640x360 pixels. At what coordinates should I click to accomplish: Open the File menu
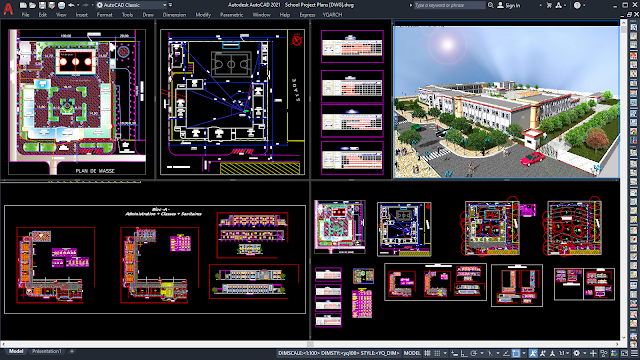[25, 15]
